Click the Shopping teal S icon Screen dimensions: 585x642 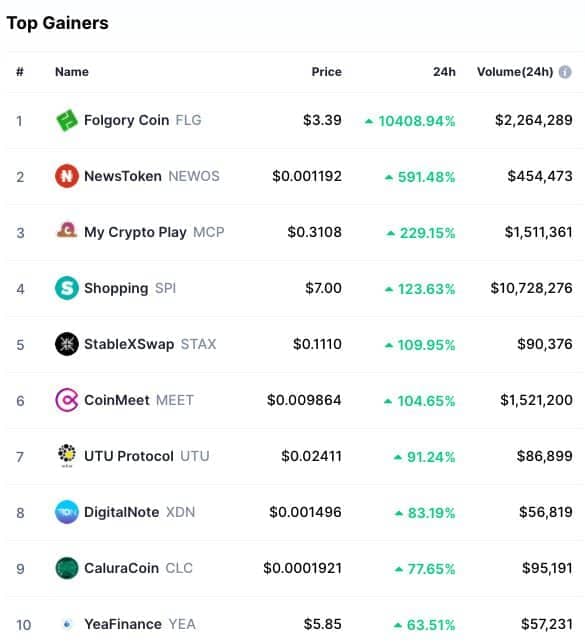pyautogui.click(x=67, y=288)
